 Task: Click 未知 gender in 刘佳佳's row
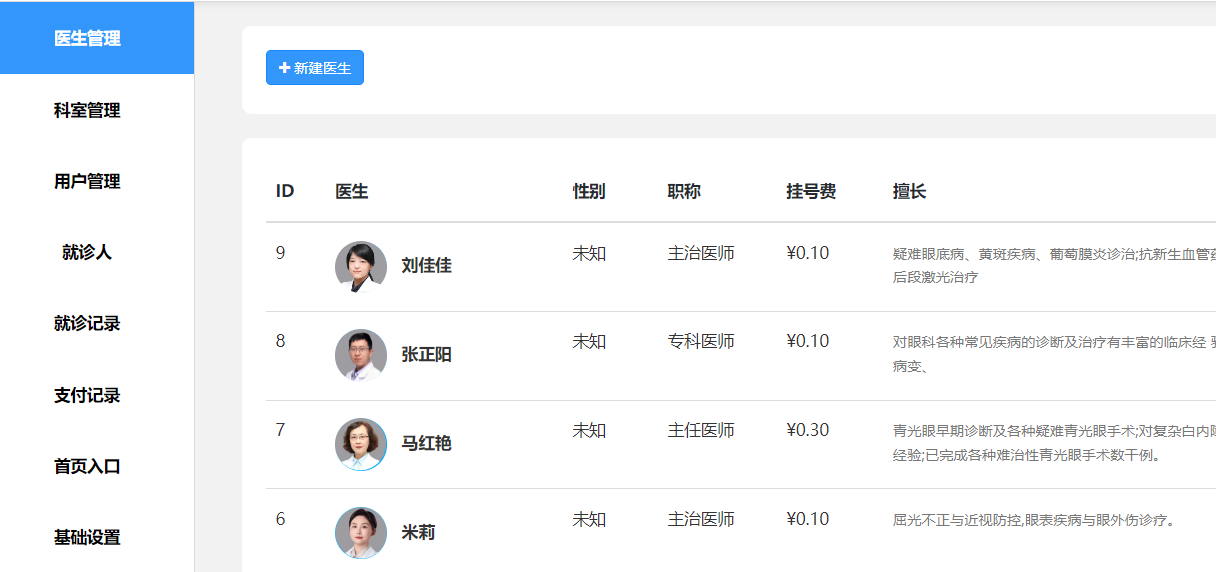(589, 253)
